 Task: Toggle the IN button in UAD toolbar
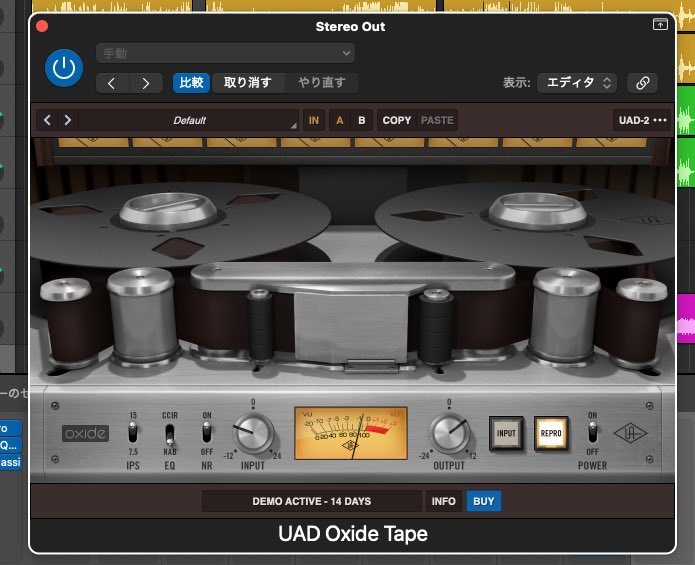(x=313, y=120)
